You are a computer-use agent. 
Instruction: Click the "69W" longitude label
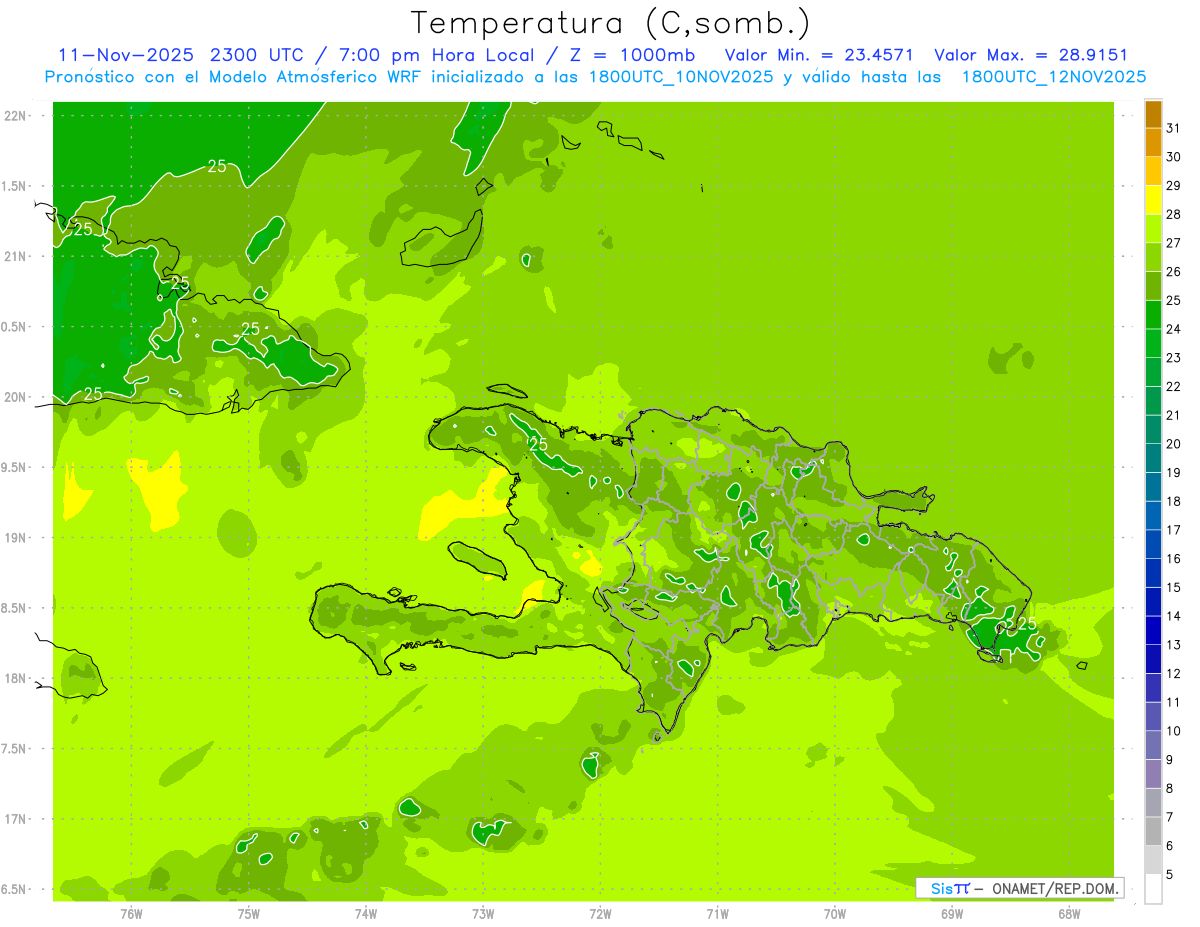[x=952, y=914]
